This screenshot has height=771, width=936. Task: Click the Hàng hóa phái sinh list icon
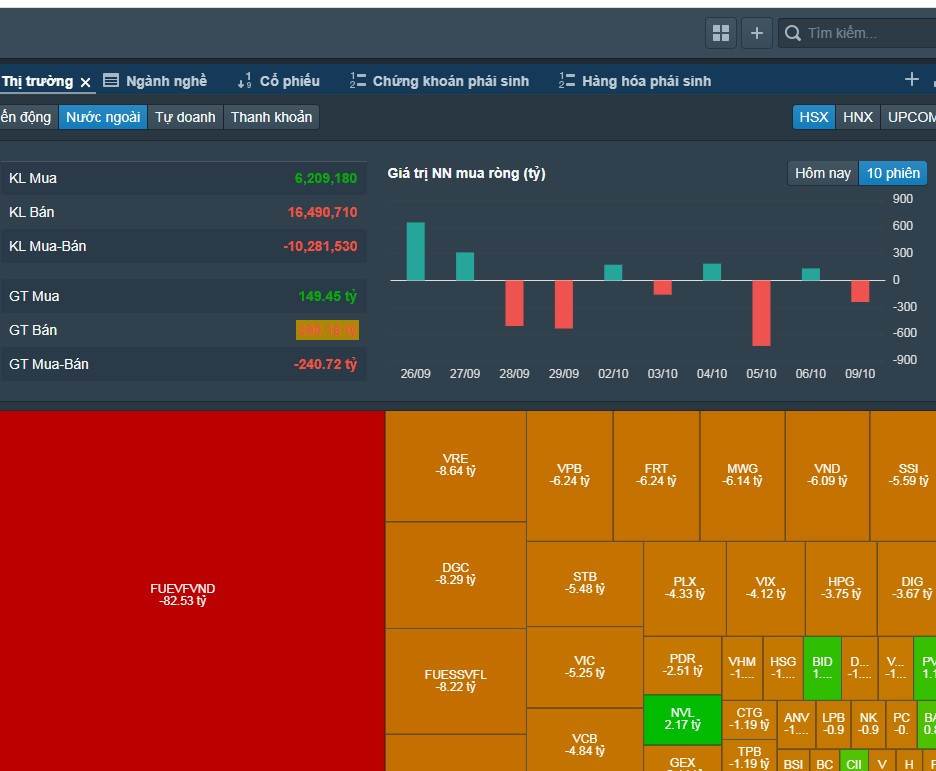[566, 80]
